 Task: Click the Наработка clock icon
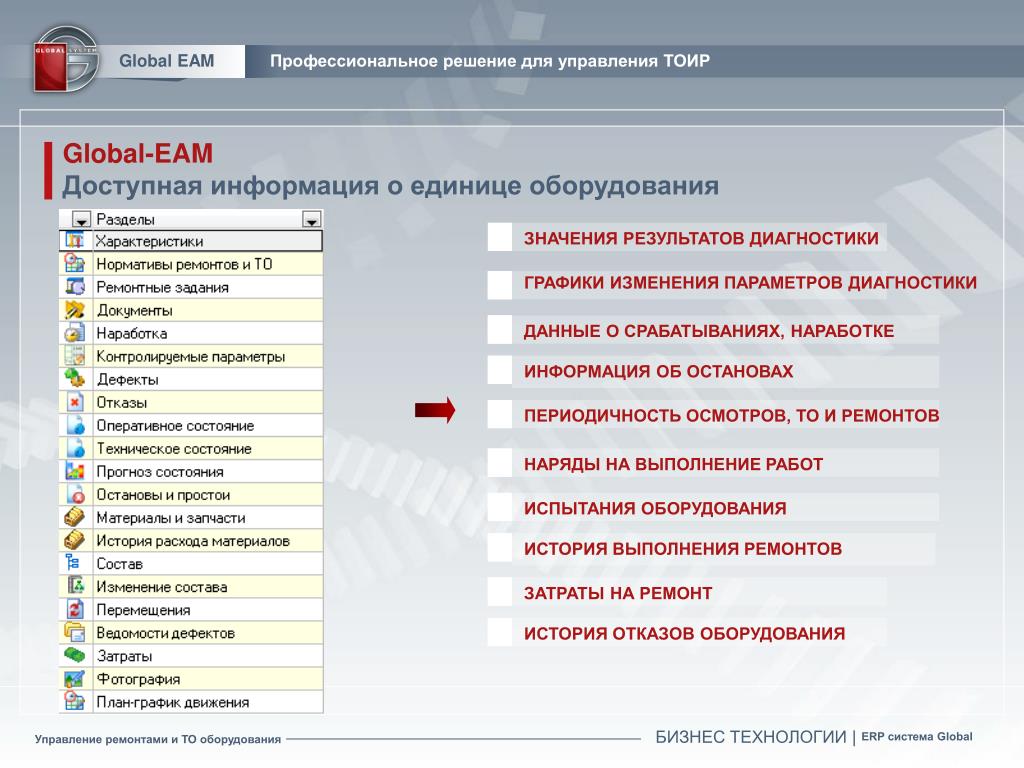click(75, 333)
